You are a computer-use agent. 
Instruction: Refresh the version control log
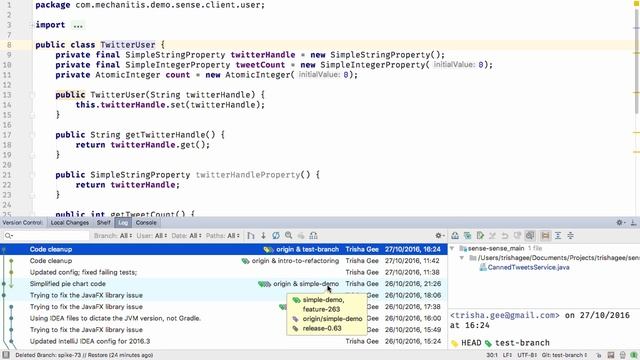point(276,236)
